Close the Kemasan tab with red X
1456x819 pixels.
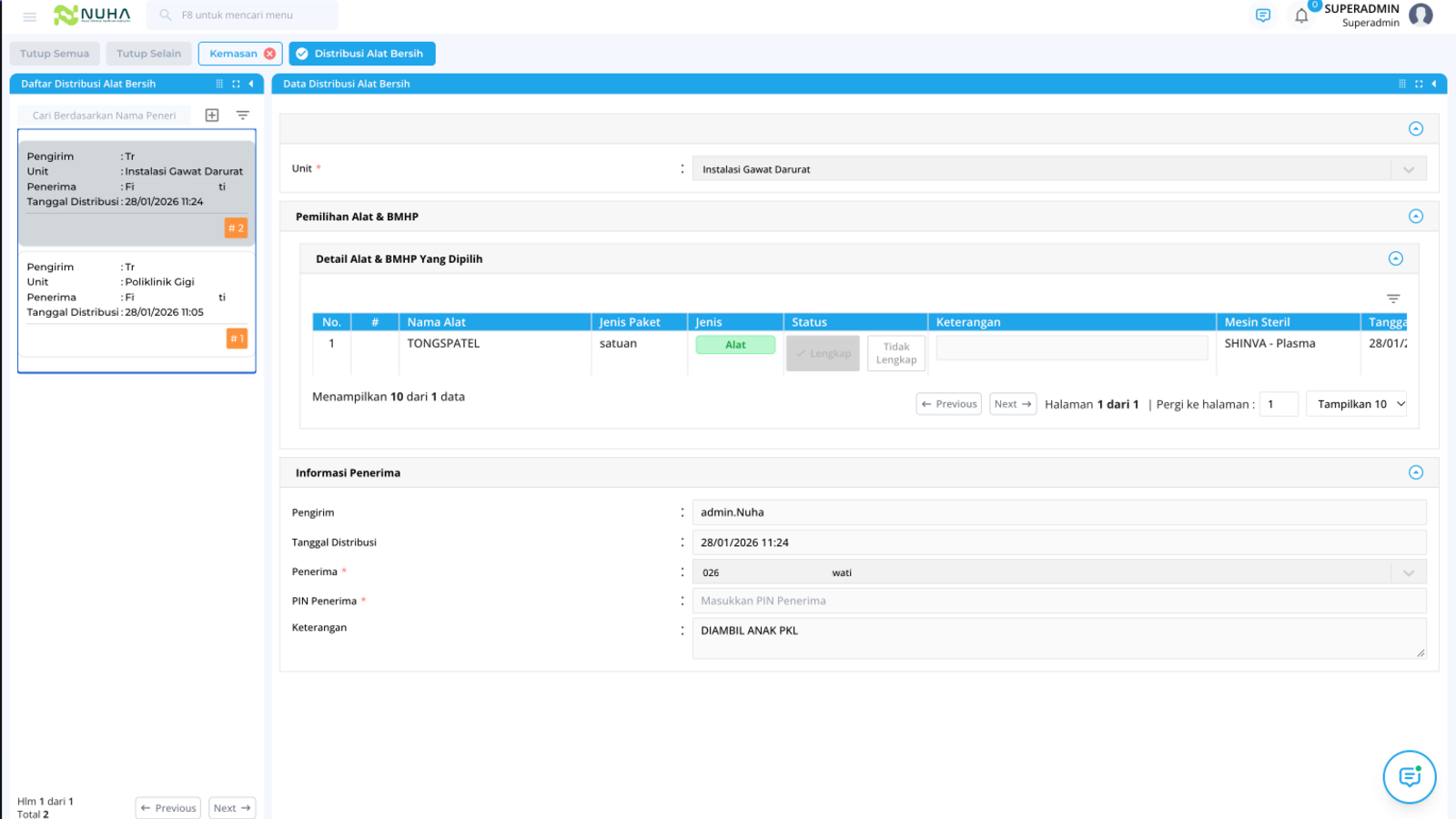(x=270, y=54)
